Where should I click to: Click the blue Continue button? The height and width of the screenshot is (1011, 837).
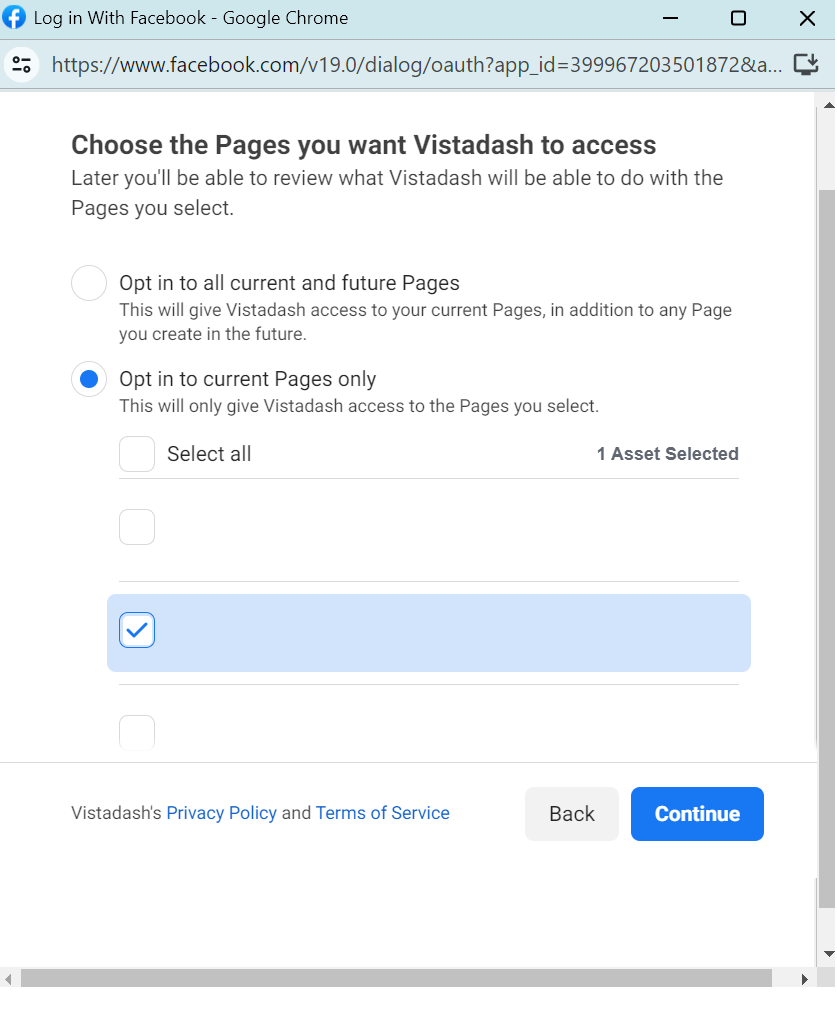click(697, 814)
